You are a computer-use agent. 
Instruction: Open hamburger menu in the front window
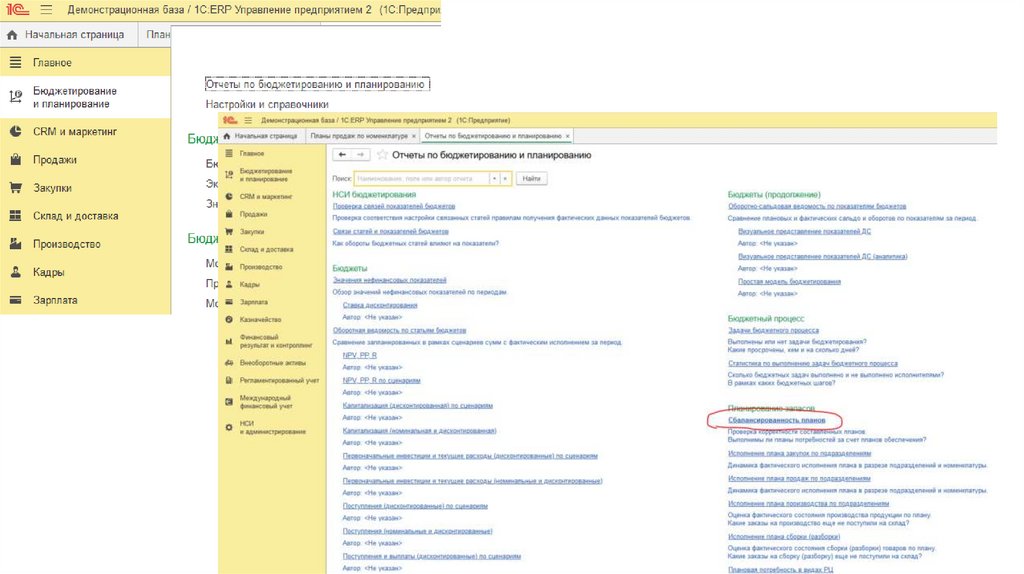click(x=248, y=120)
